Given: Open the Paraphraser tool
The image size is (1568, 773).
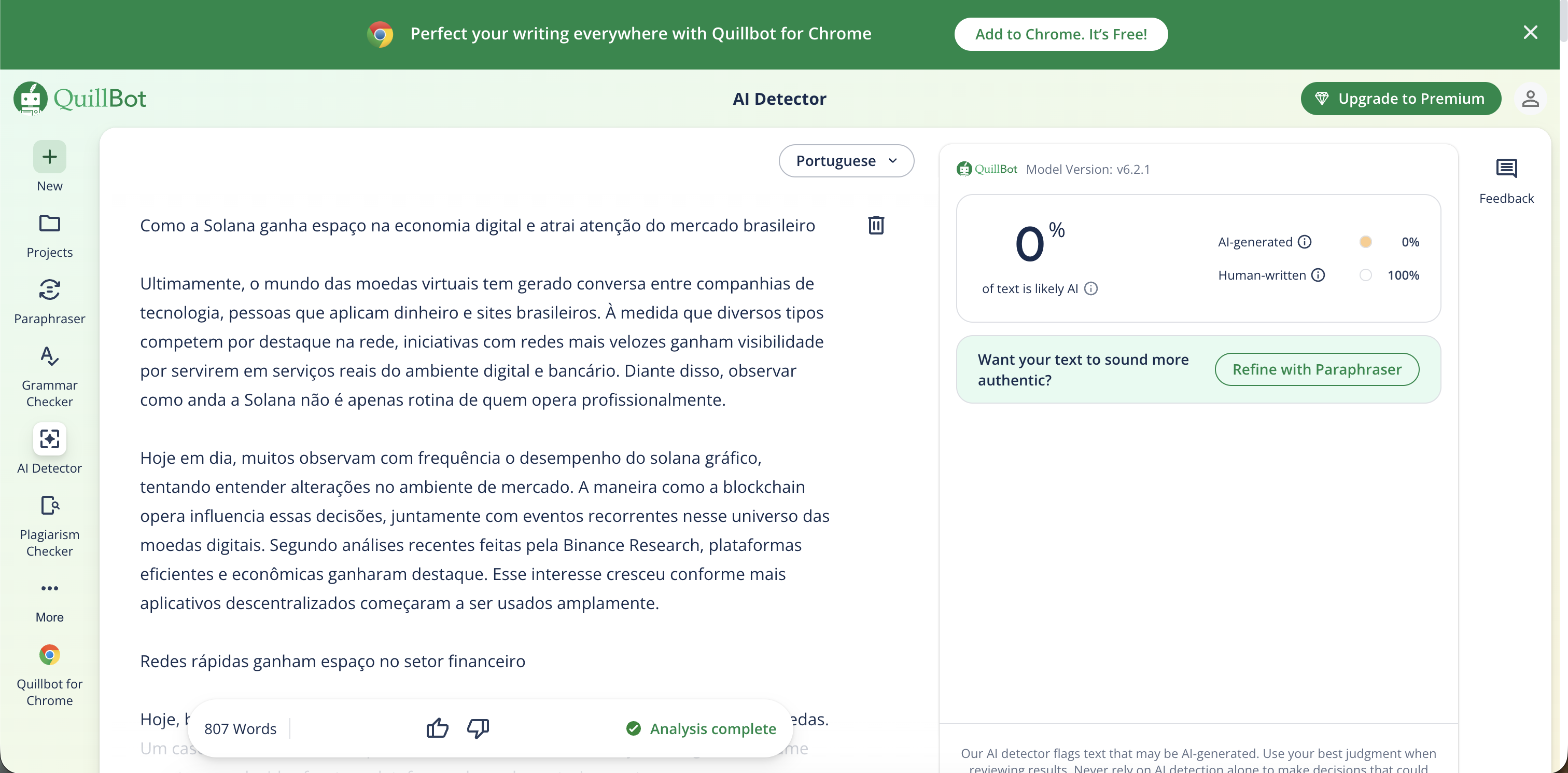Looking at the screenshot, I should coord(49,289).
